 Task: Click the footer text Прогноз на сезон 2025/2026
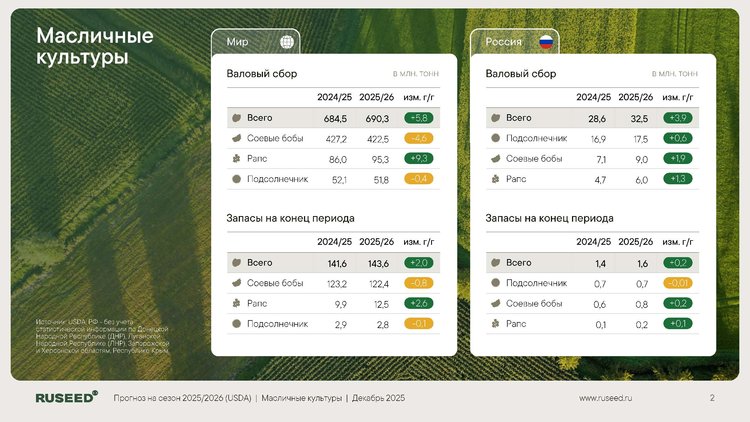pos(180,398)
